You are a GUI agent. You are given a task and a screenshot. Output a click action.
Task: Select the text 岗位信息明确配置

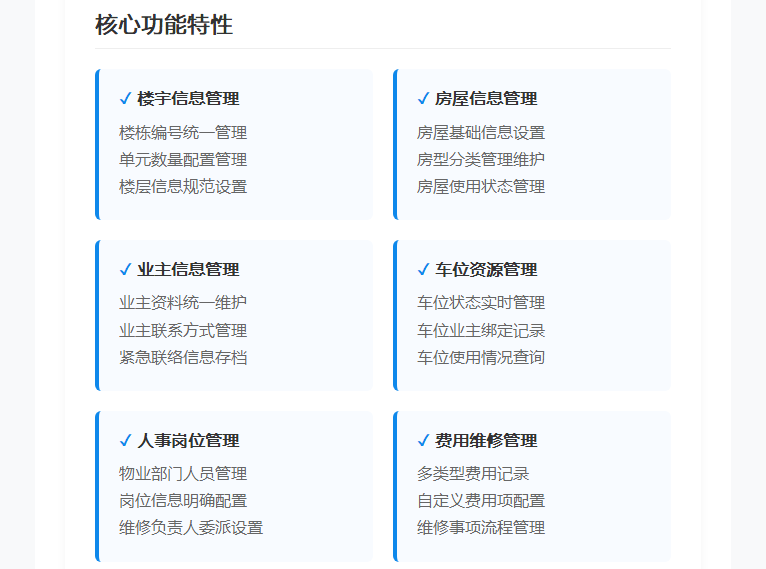coord(183,501)
